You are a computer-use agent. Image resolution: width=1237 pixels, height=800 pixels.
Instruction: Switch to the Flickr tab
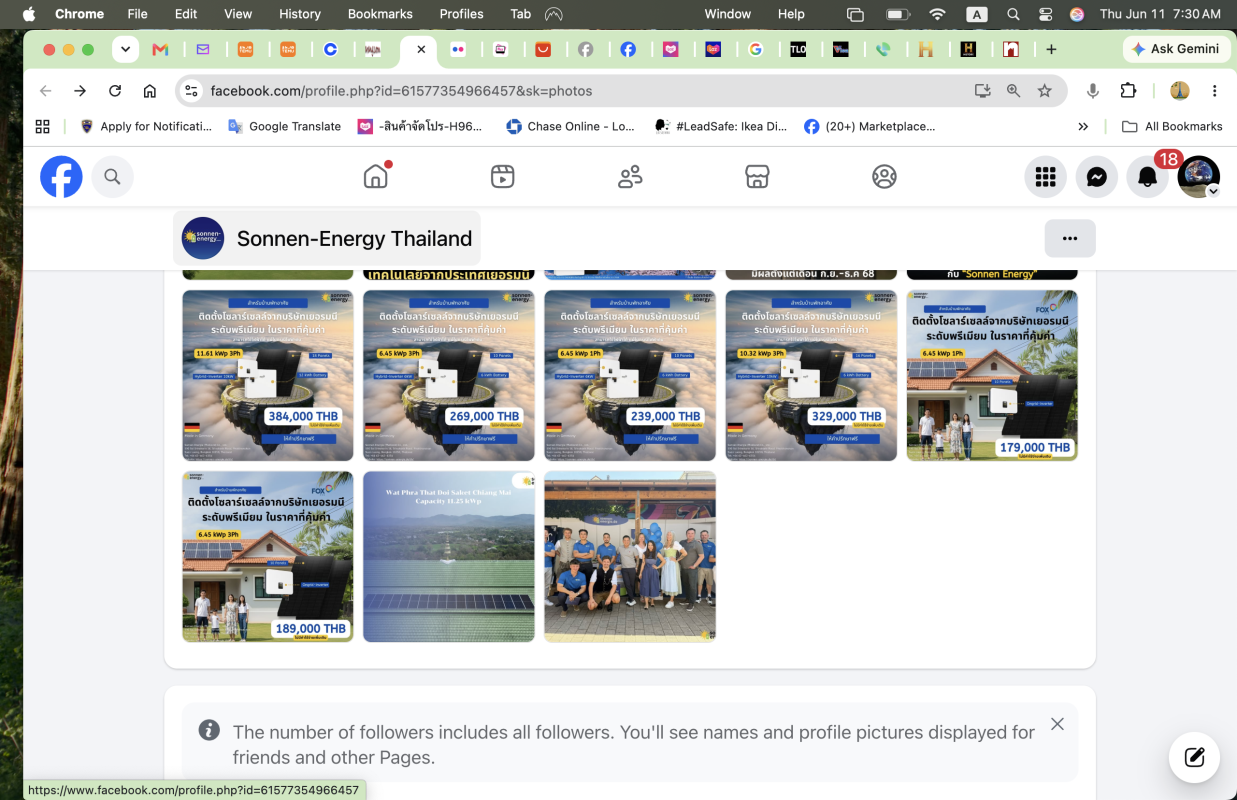458,49
